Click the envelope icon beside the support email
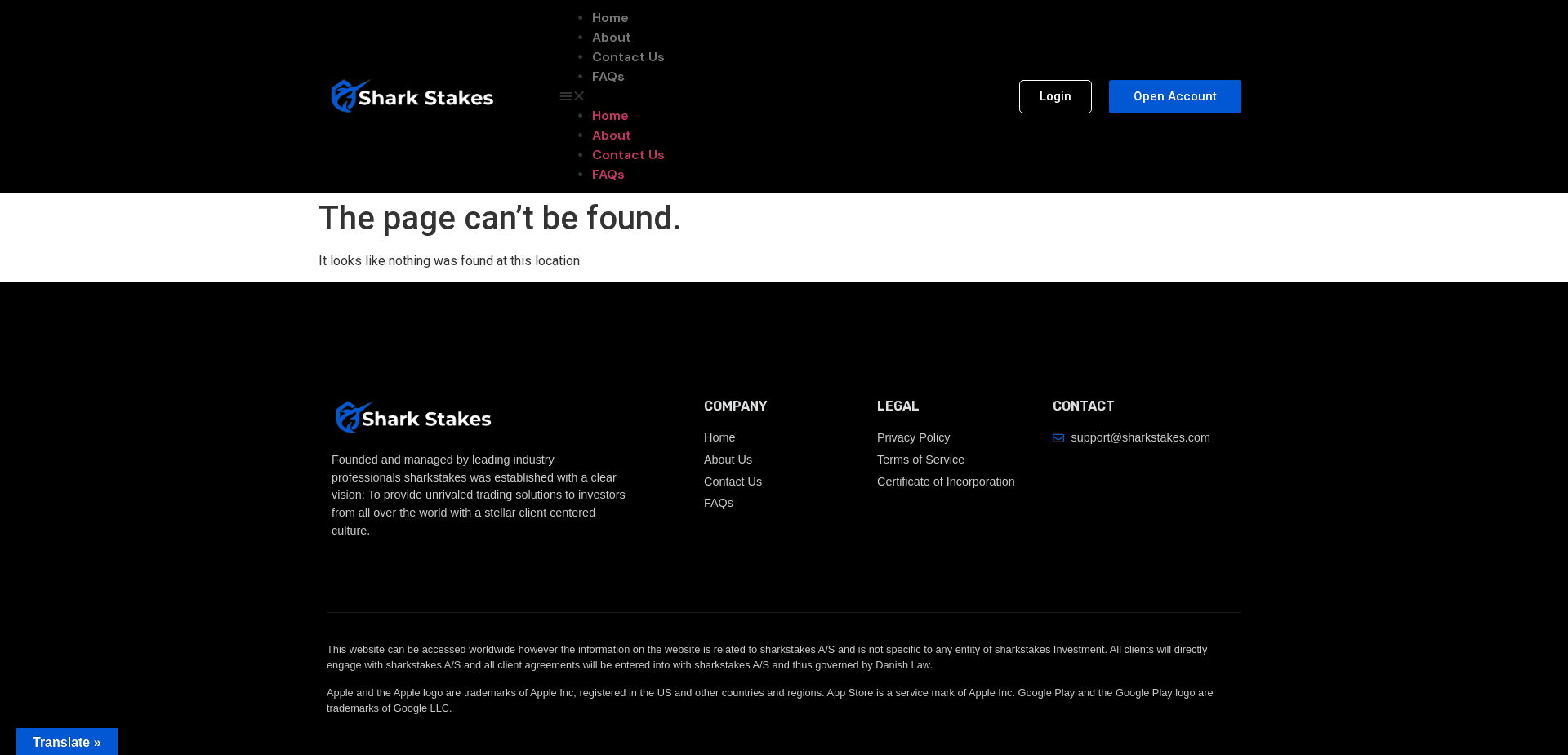Viewport: 1568px width, 755px height. [x=1058, y=438]
